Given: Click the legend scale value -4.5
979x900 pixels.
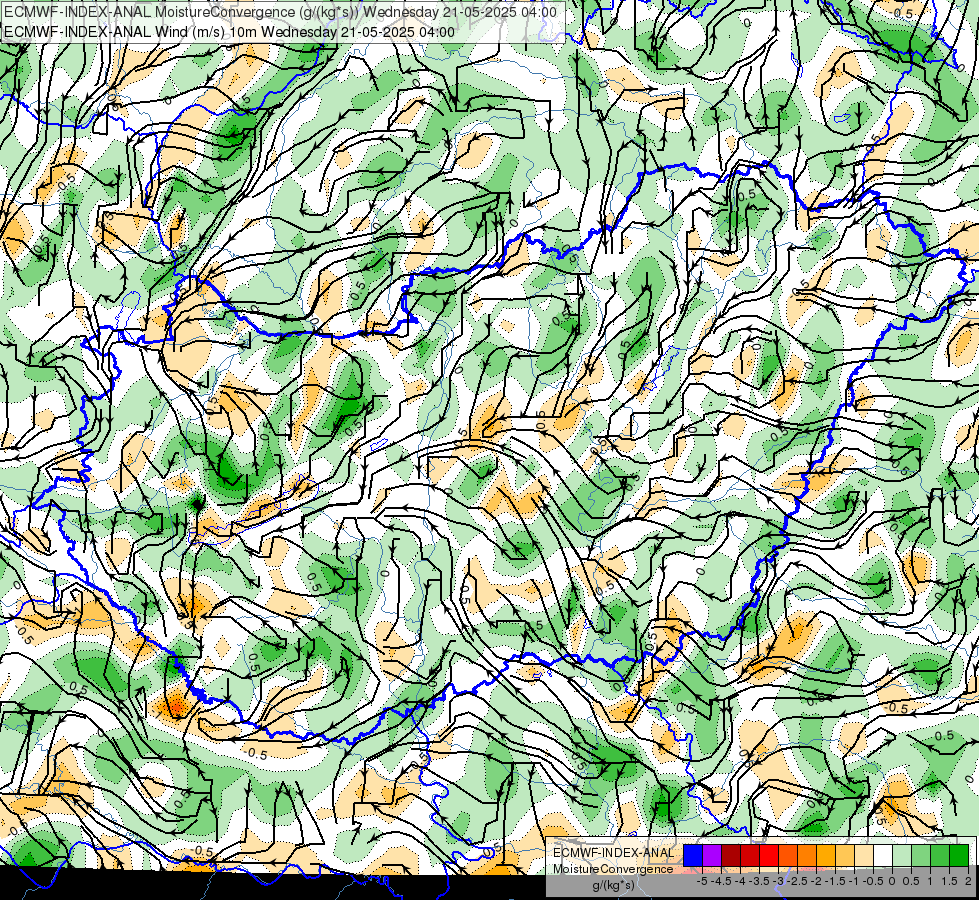Looking at the screenshot, I should [x=721, y=881].
